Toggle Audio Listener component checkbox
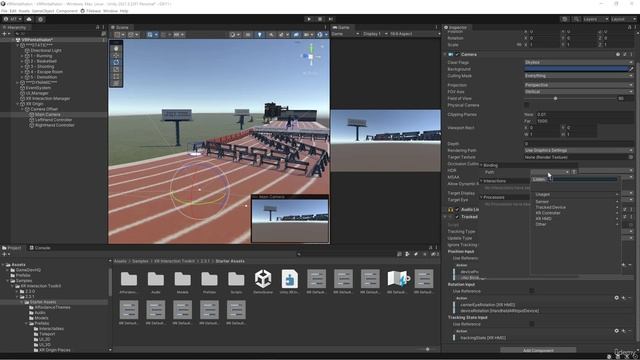Screen dimensions: 640x360 [x=457, y=209]
